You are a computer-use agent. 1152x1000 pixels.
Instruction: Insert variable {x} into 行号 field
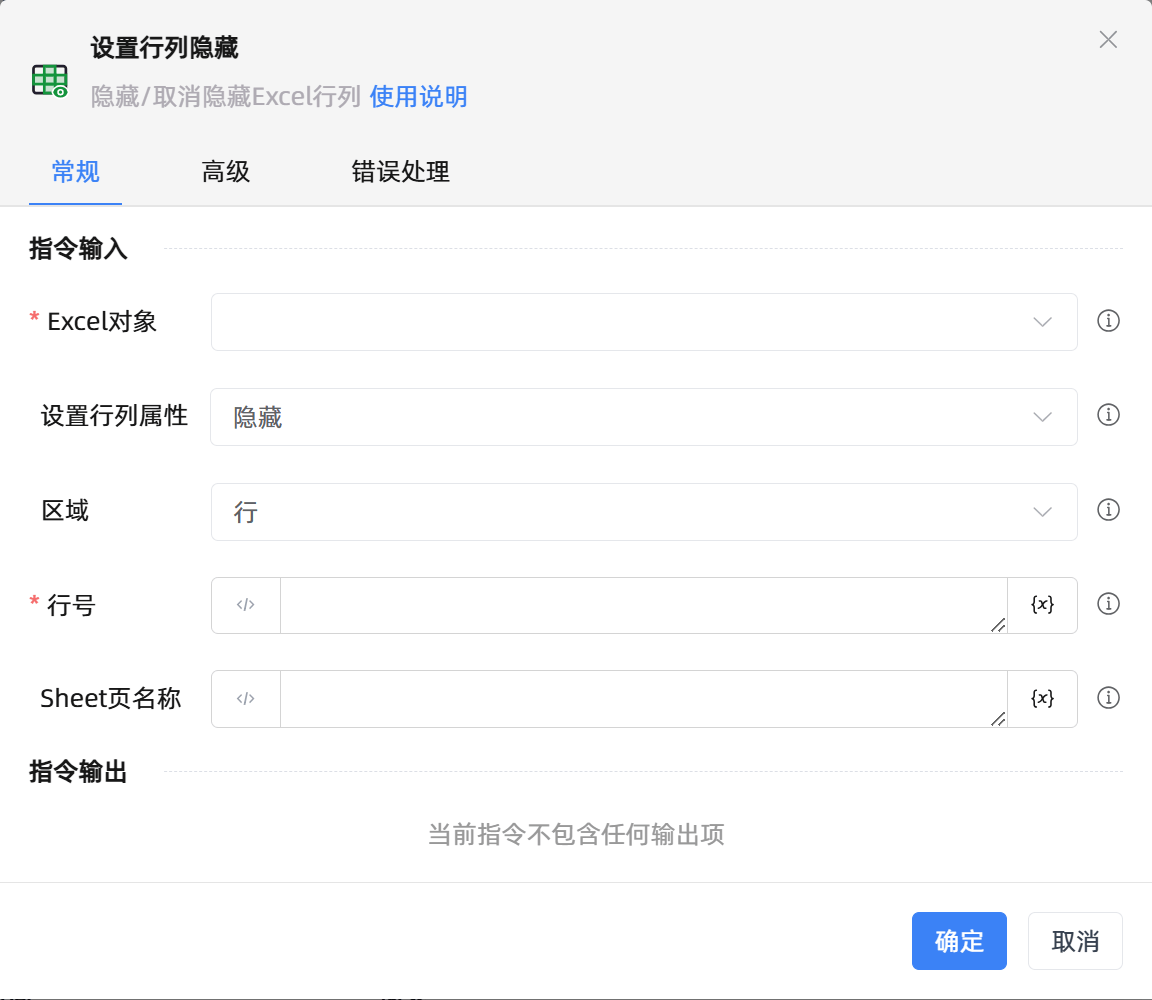tap(1042, 605)
